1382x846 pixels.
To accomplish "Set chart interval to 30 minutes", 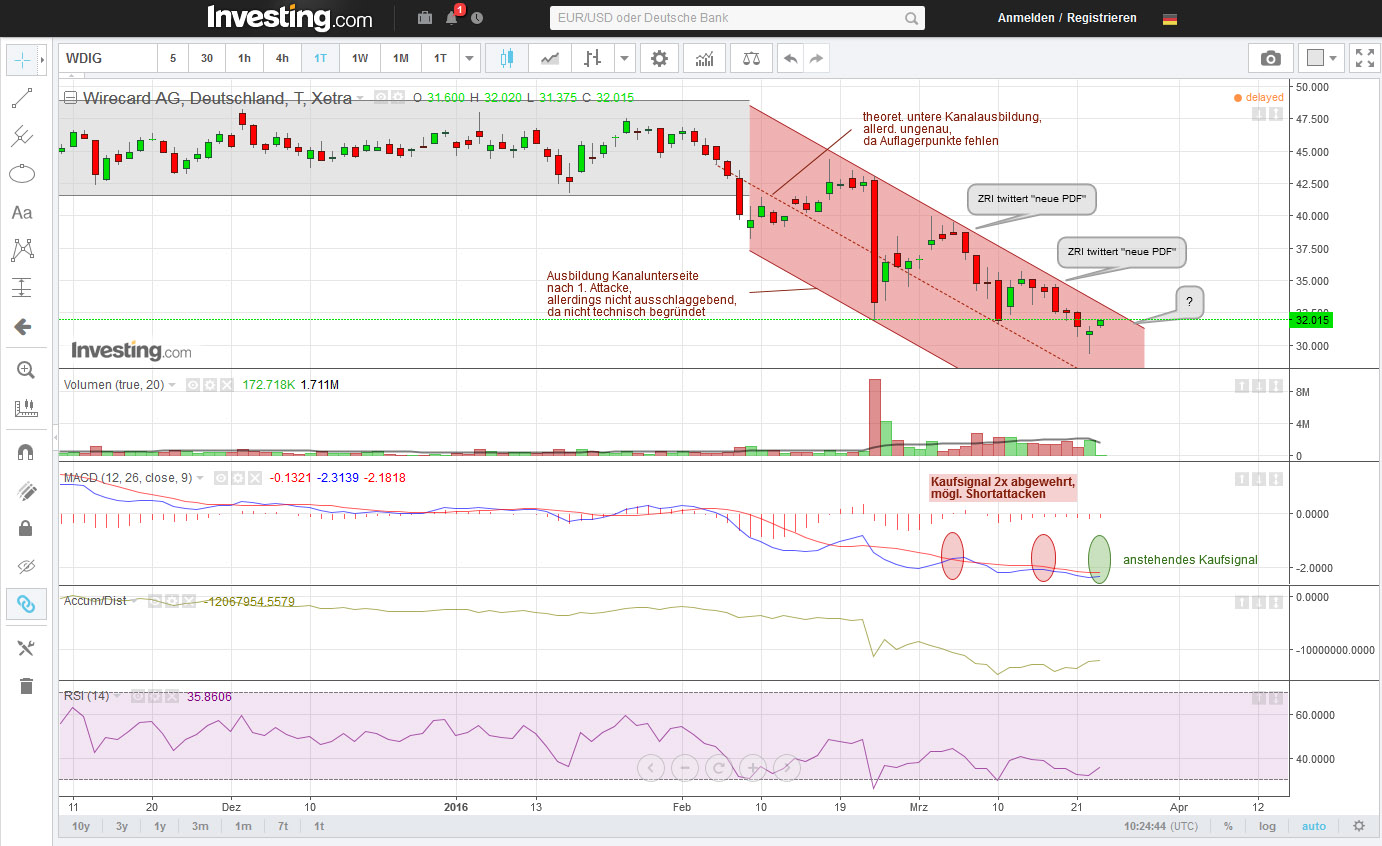I will point(207,58).
